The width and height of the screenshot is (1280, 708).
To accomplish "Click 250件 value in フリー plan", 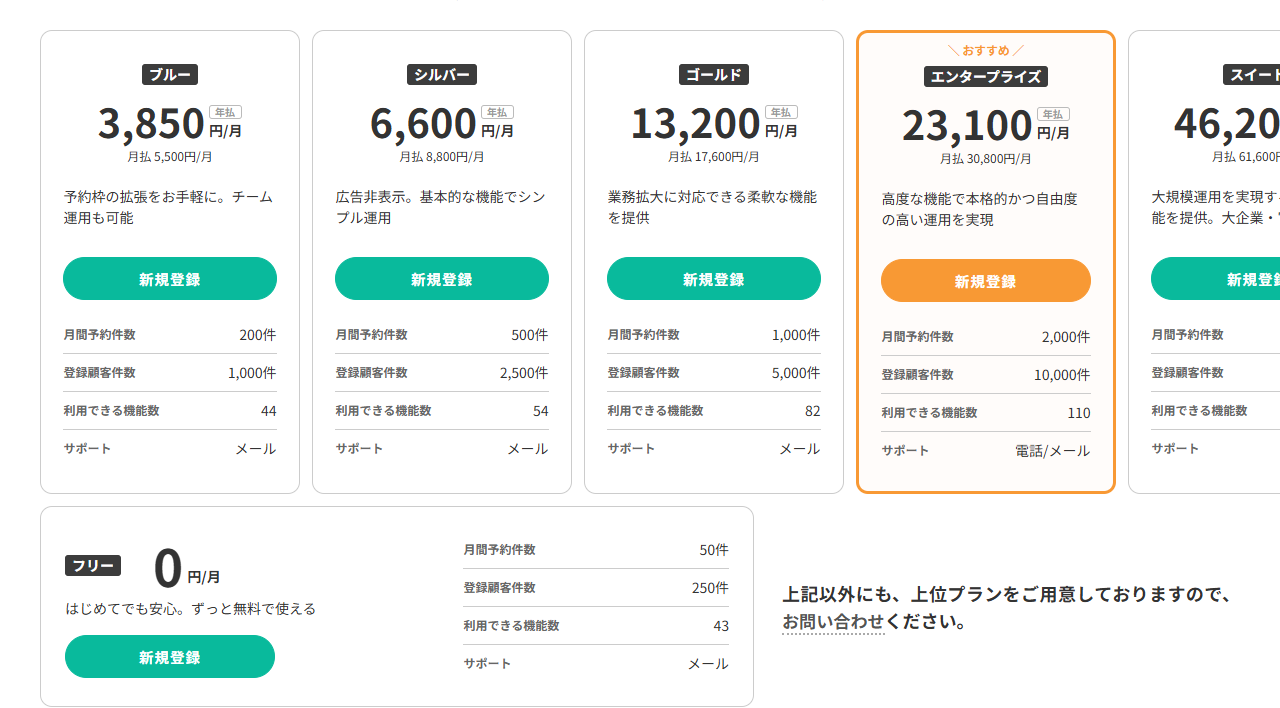I will click(710, 588).
